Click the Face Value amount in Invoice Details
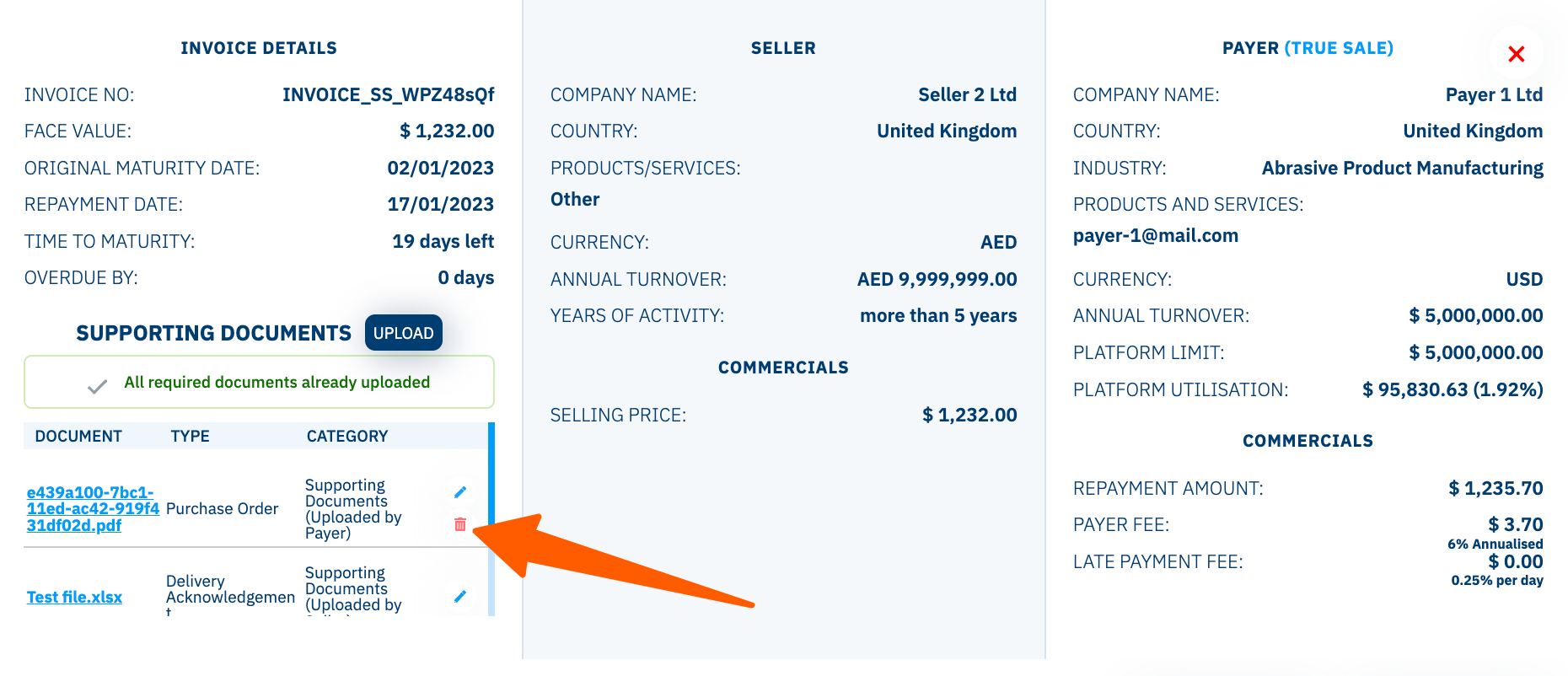Screen dimensions: 1568x676 click(447, 131)
